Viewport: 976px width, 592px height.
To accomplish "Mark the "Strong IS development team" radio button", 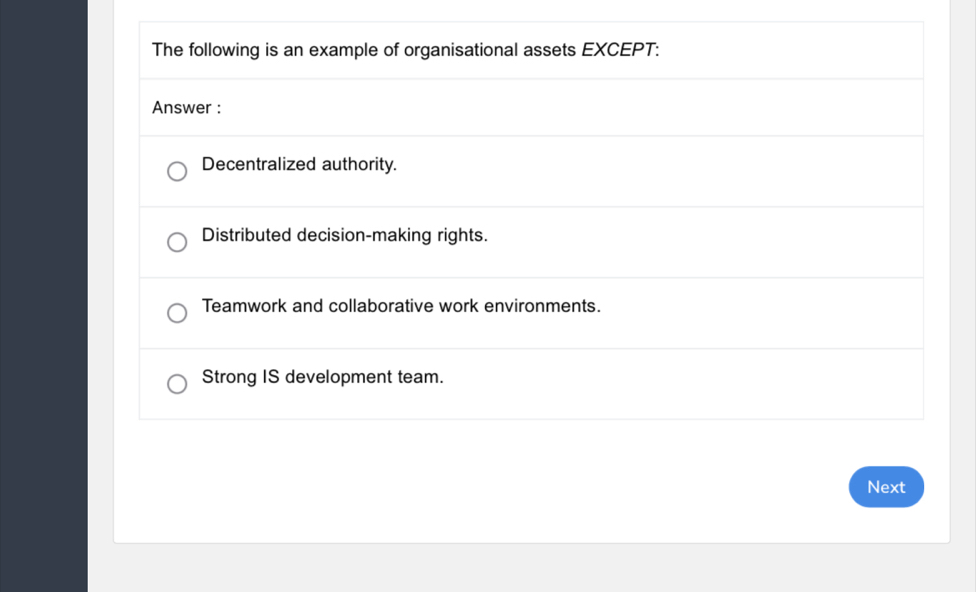I will pyautogui.click(x=177, y=384).
